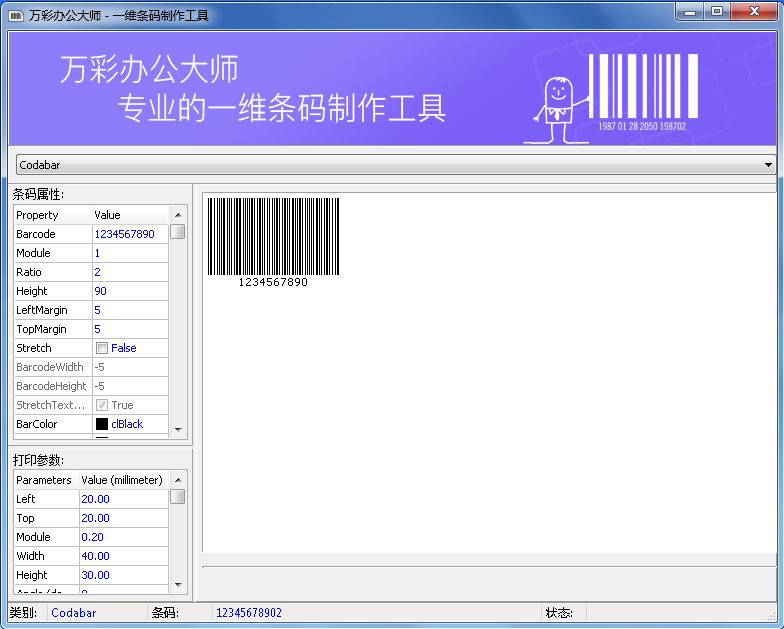Click the Ratio property name
The image size is (784, 629).
tap(28, 272)
